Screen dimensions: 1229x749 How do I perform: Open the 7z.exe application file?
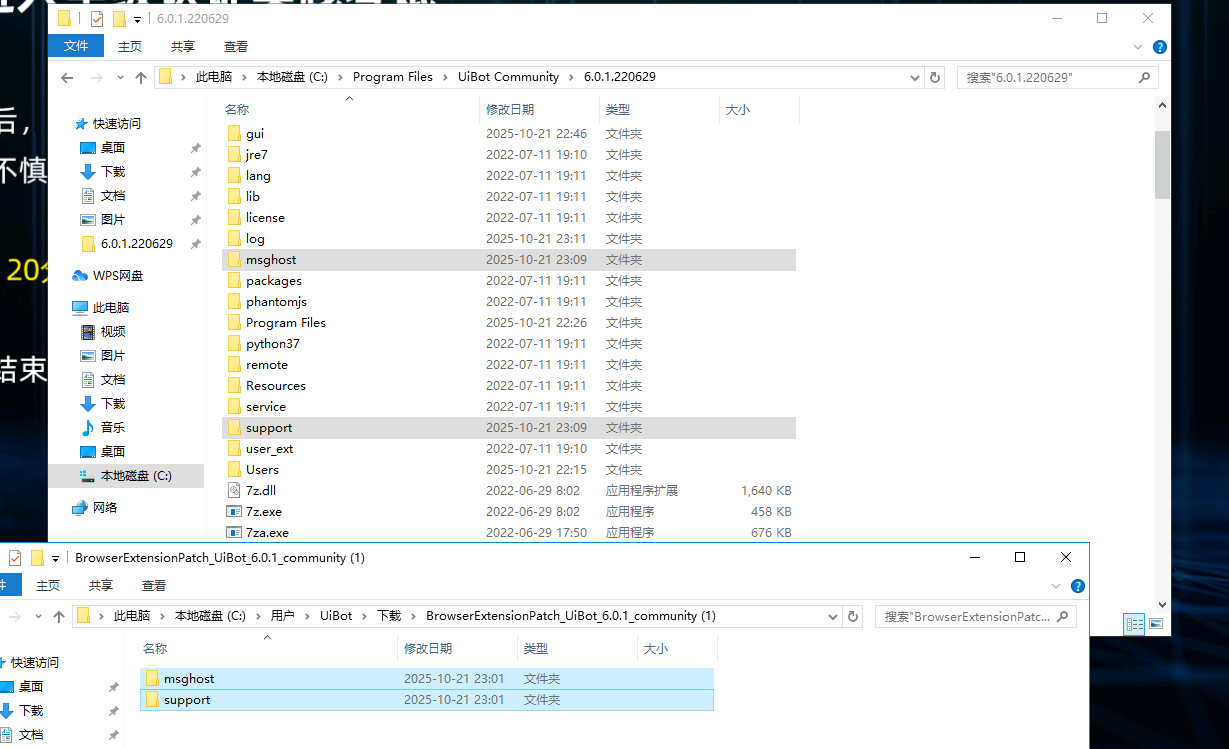tap(263, 512)
